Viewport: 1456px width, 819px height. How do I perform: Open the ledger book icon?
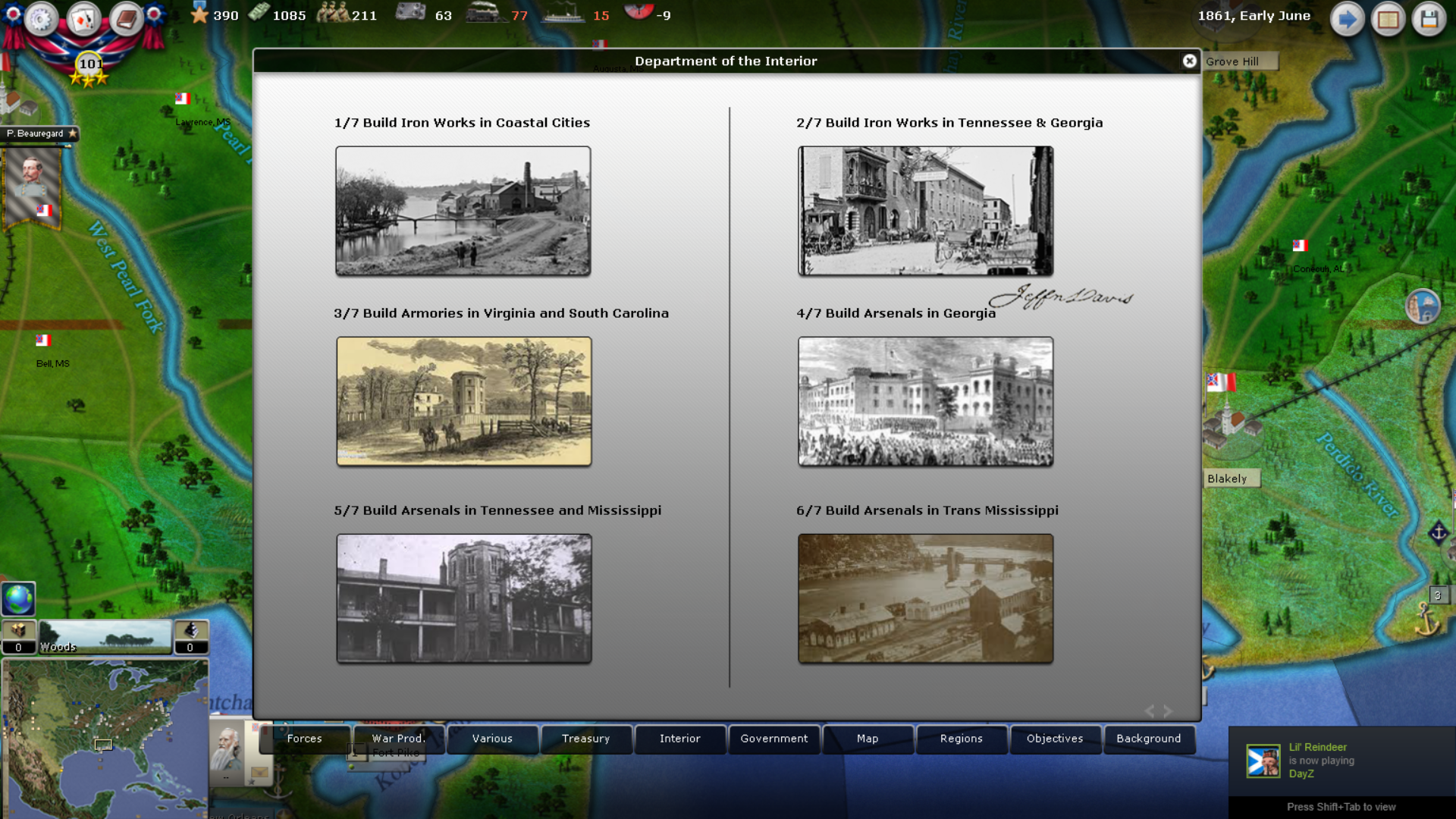pos(126,19)
